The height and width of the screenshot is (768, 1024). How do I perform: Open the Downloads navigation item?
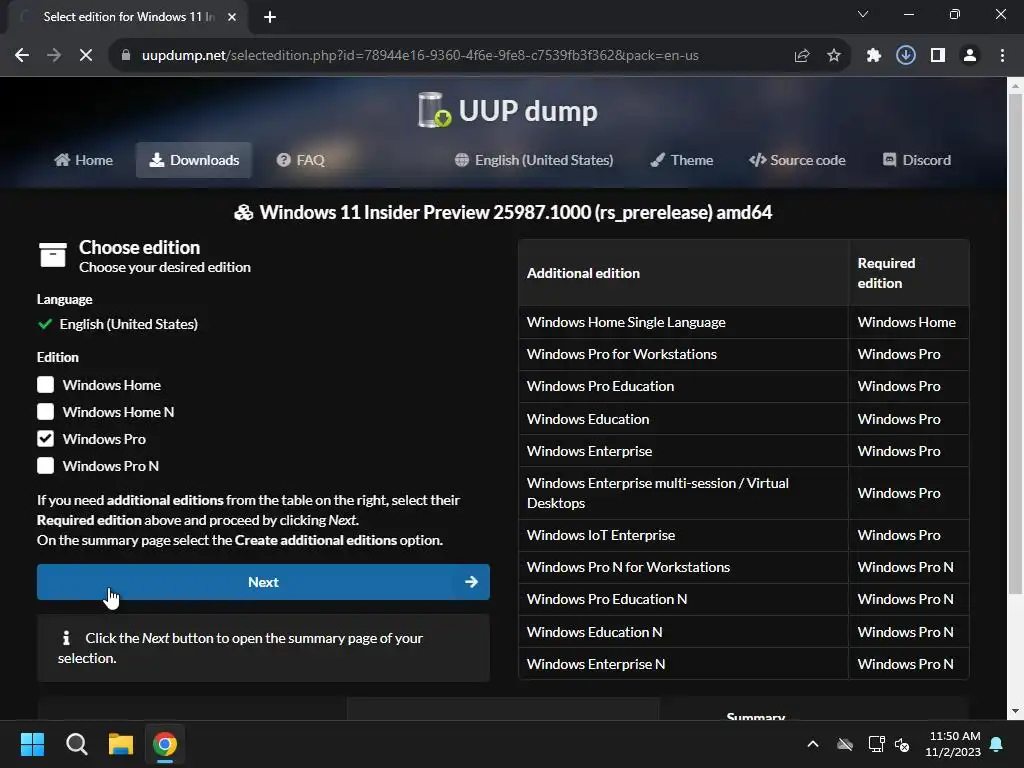(x=194, y=160)
